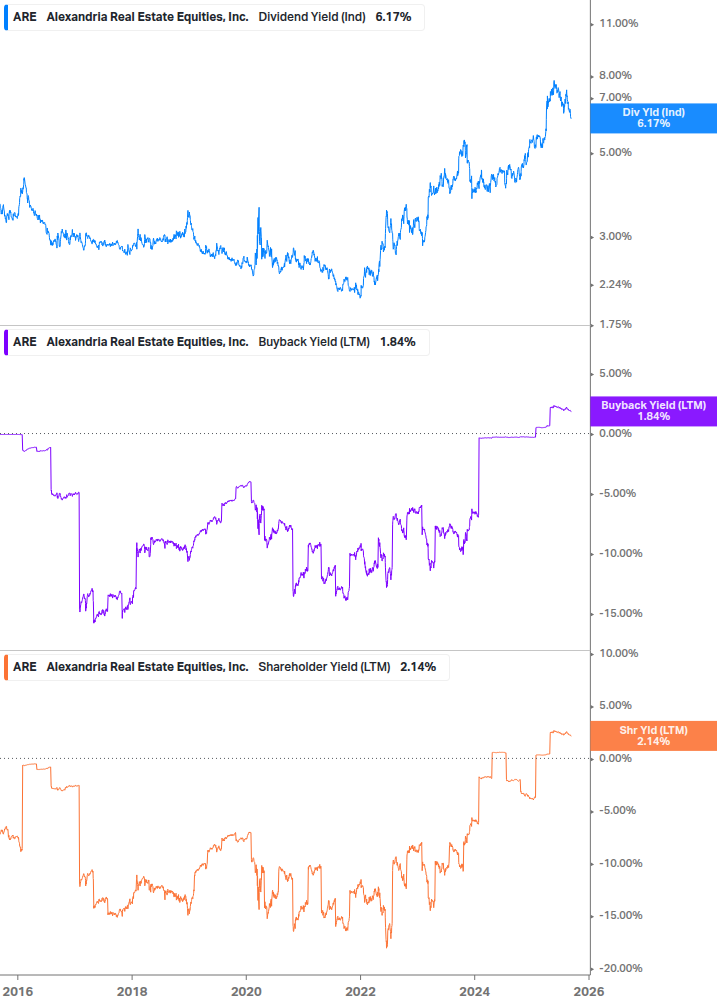Click the orange color bar of the Shareholder Yield legend
Screen dimensions: 717x1005
click(6, 667)
